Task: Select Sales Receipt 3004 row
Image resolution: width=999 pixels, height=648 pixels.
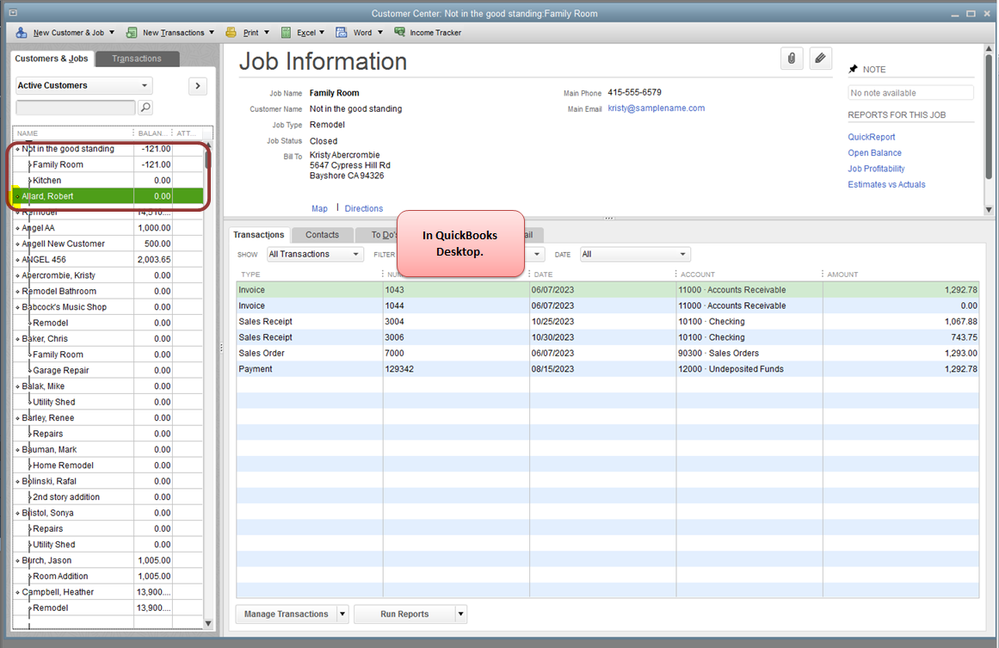Action: click(607, 322)
